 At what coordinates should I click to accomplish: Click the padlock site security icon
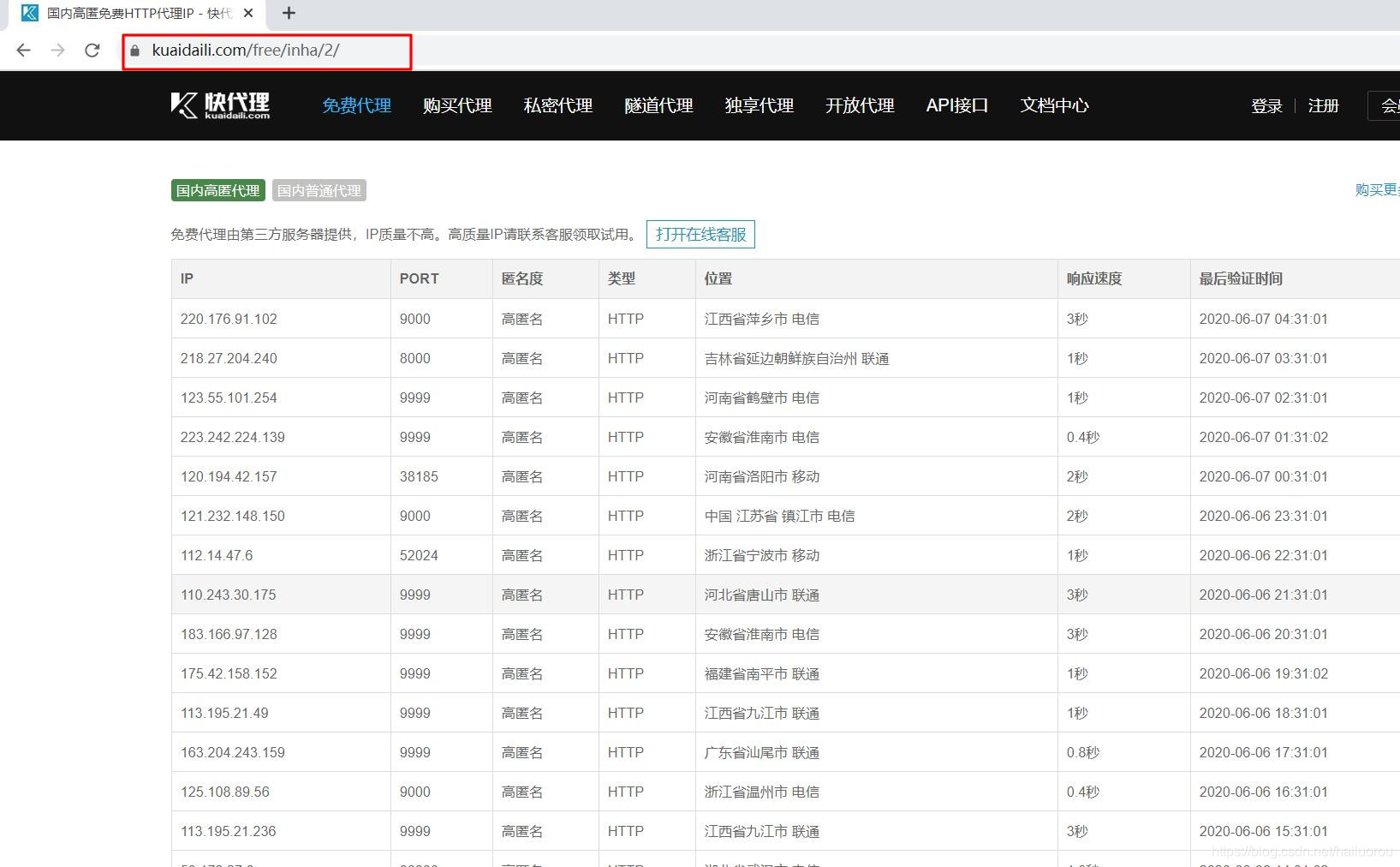pos(134,51)
